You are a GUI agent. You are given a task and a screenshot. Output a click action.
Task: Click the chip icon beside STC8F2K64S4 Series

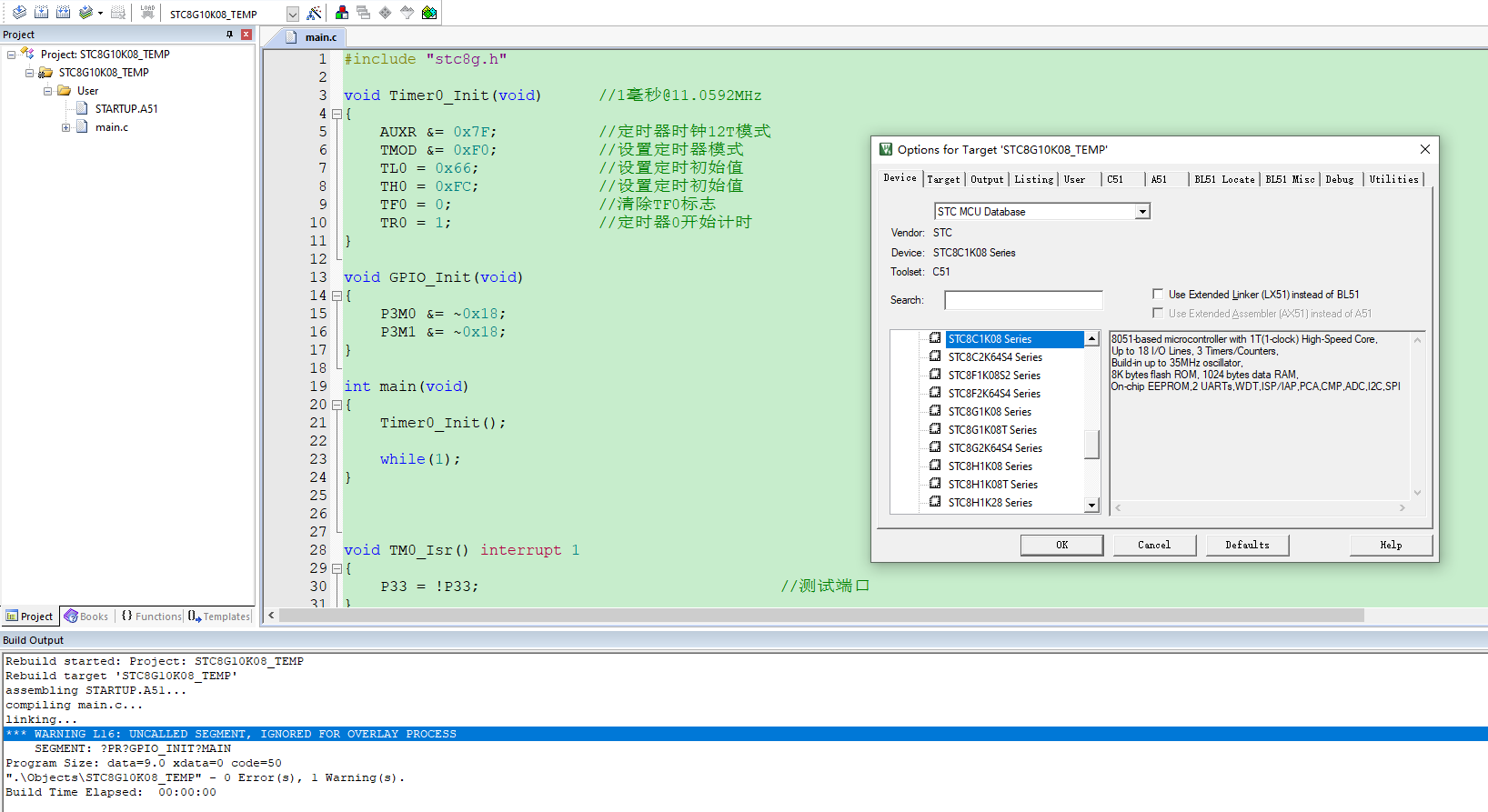(x=935, y=393)
